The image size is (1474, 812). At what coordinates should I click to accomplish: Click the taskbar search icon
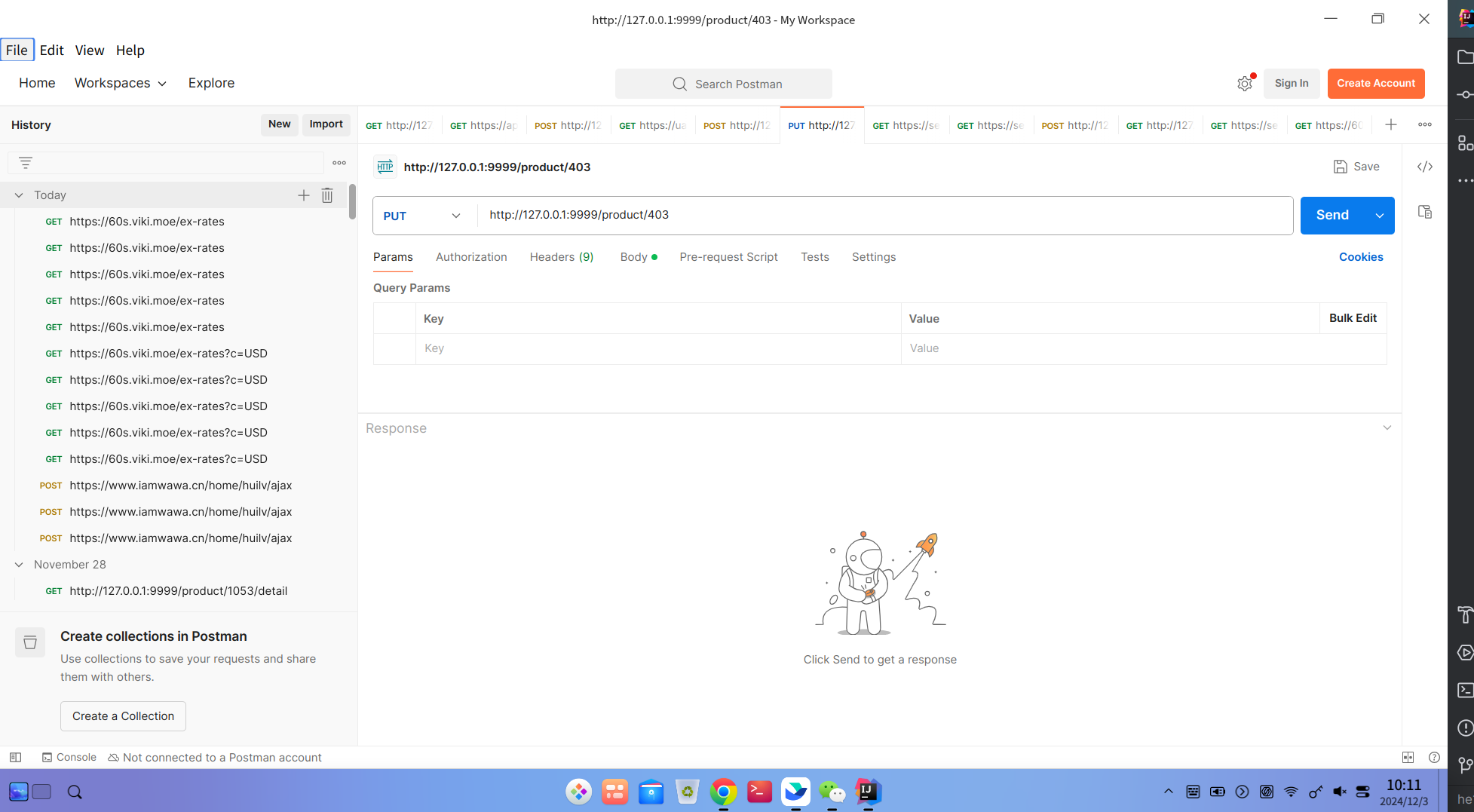click(75, 792)
